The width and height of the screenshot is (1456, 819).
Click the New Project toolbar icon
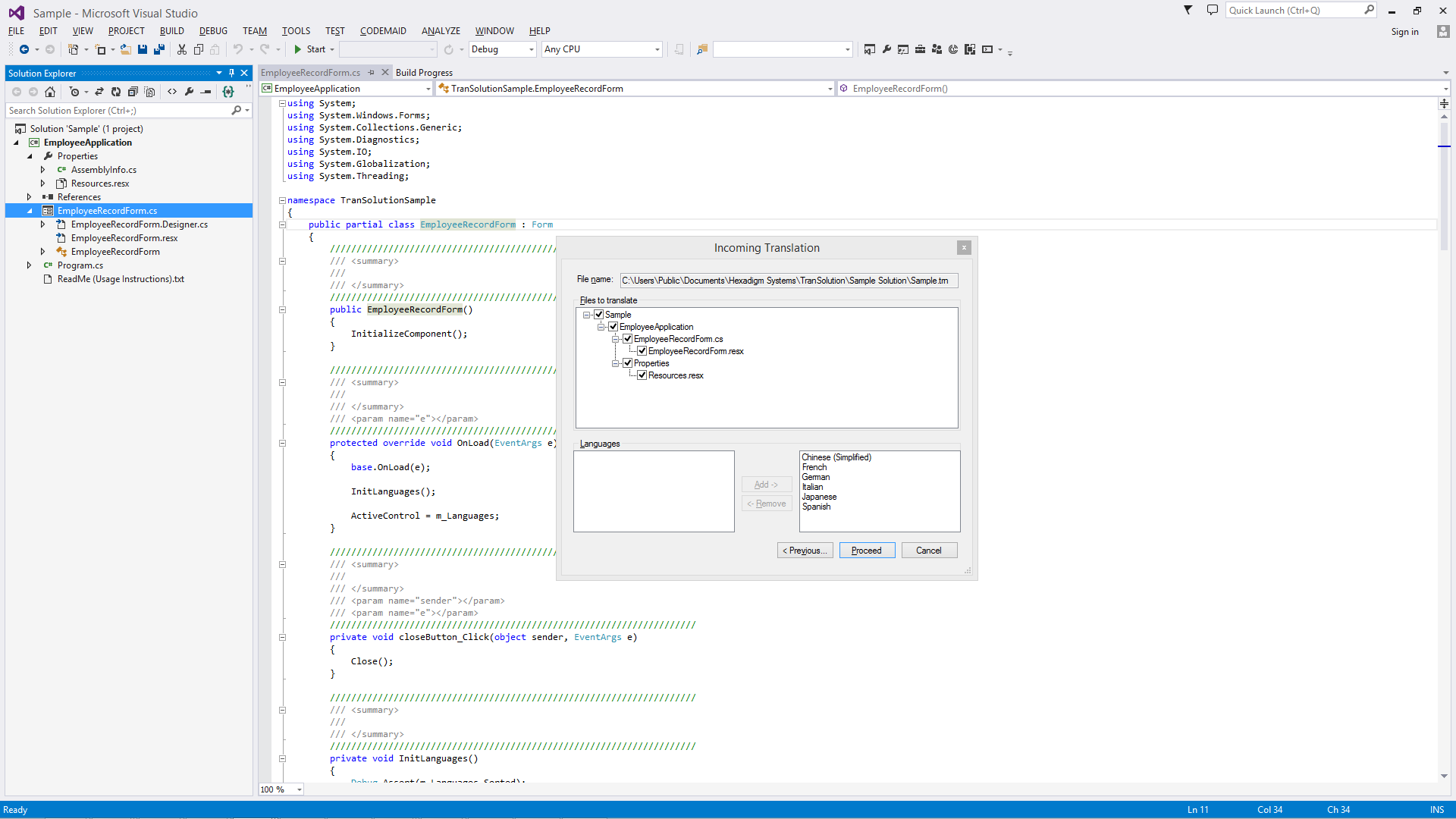click(x=73, y=49)
